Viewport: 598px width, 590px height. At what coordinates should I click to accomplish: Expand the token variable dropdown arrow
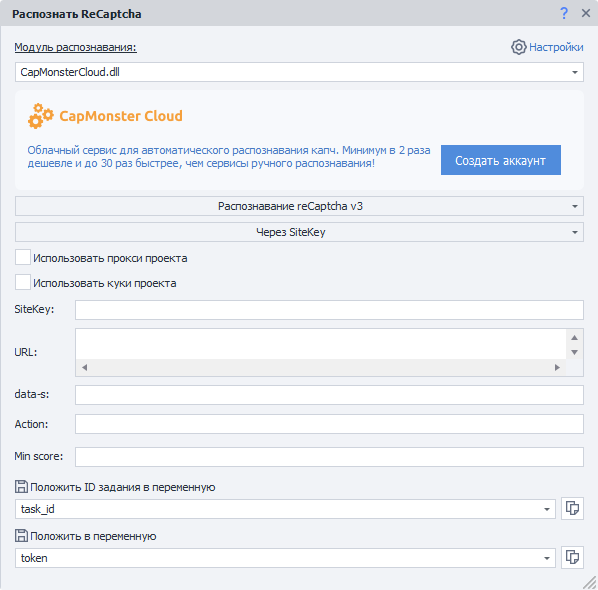point(547,558)
